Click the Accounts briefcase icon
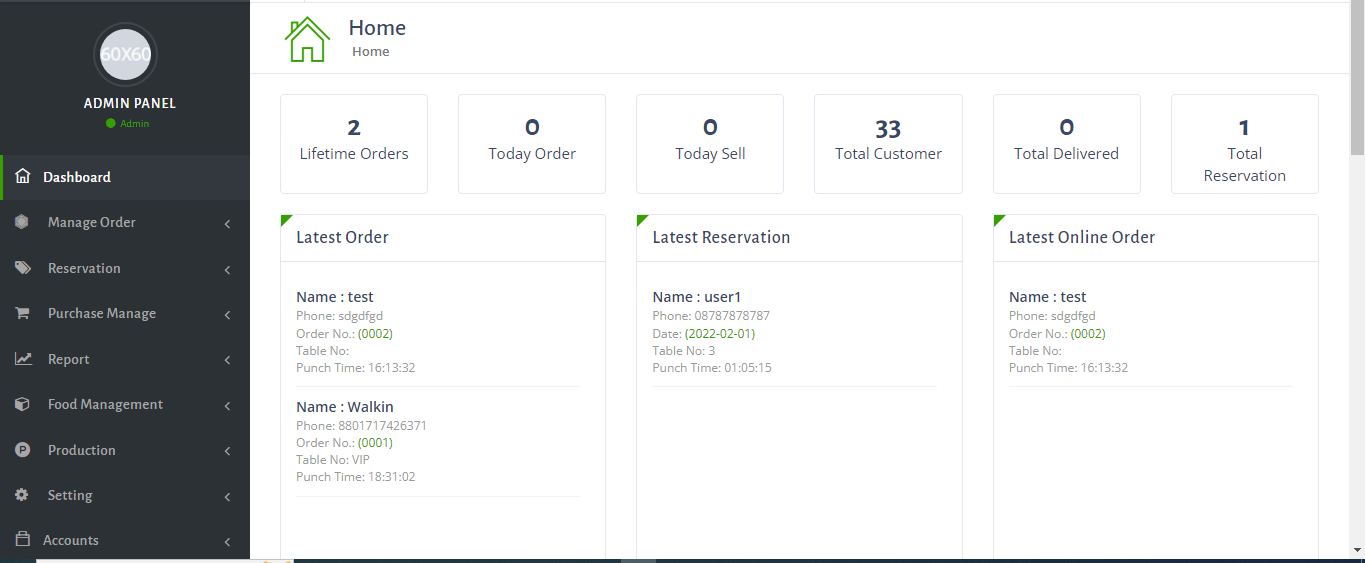This screenshot has width=1365, height=563. point(22,540)
